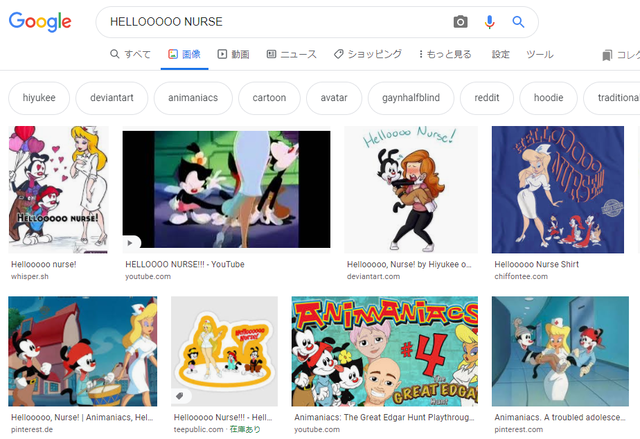The image size is (640, 439).
Task: Open the Animaniacs Great Edgar Hunt thumbnail
Action: point(384,351)
